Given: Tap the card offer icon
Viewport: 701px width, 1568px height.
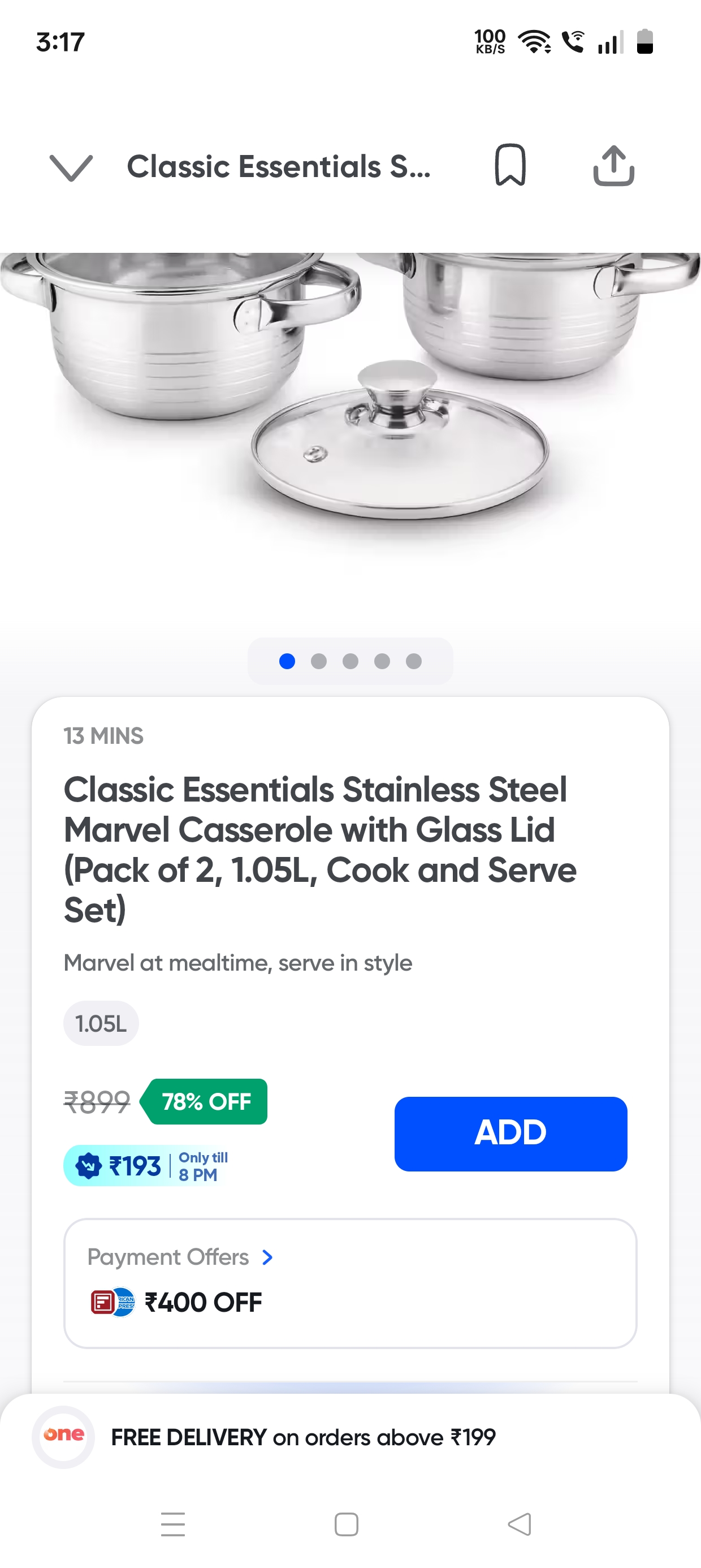Looking at the screenshot, I should 112,1303.
